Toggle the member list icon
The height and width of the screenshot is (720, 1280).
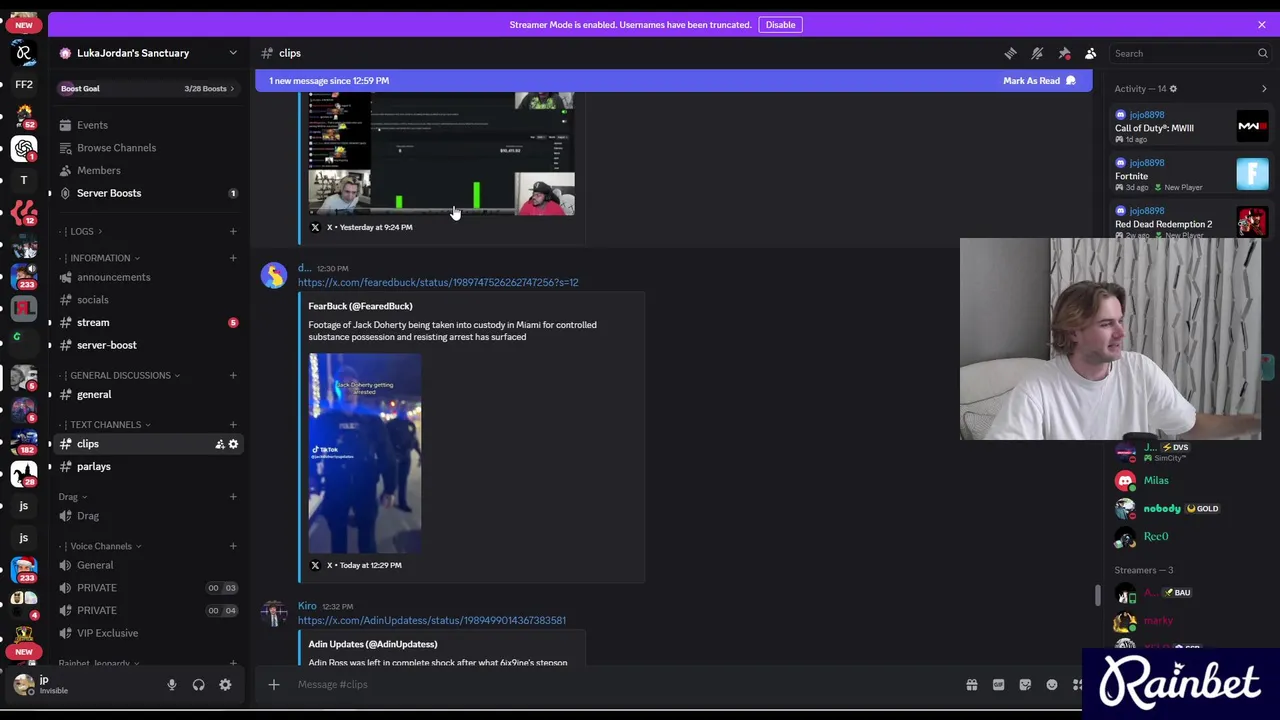[1091, 53]
